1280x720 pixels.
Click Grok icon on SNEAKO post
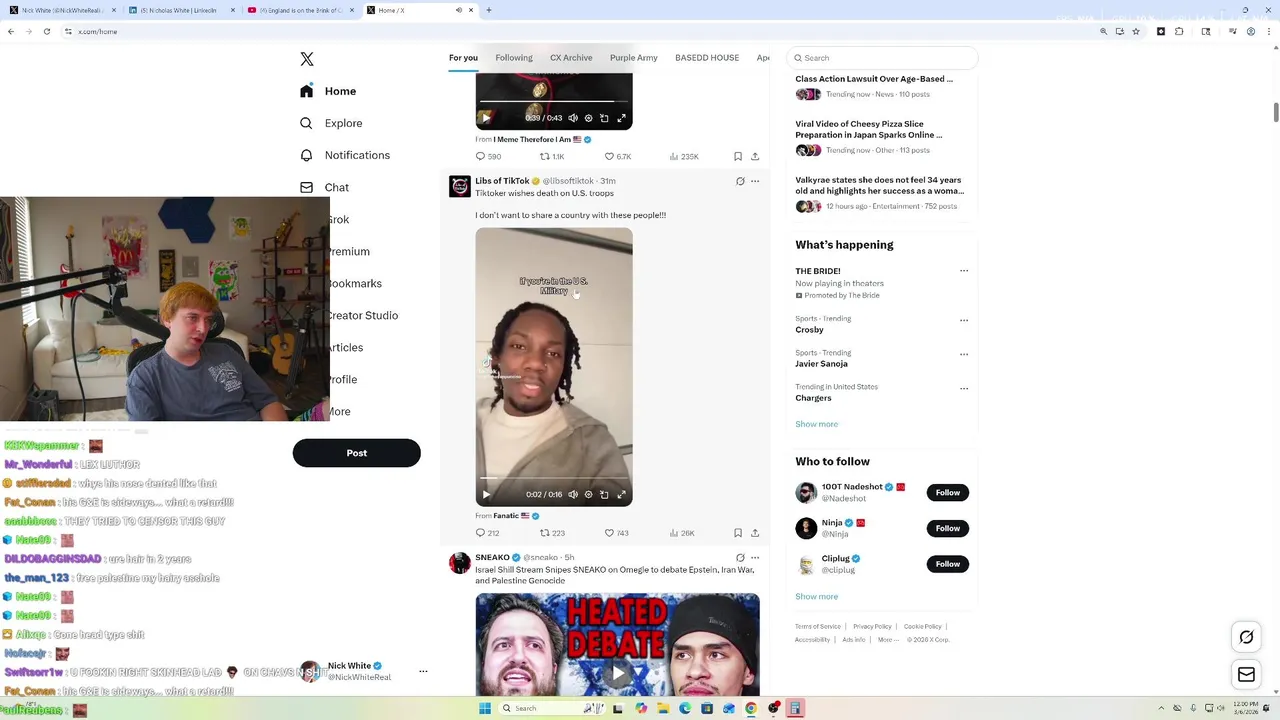(740, 558)
